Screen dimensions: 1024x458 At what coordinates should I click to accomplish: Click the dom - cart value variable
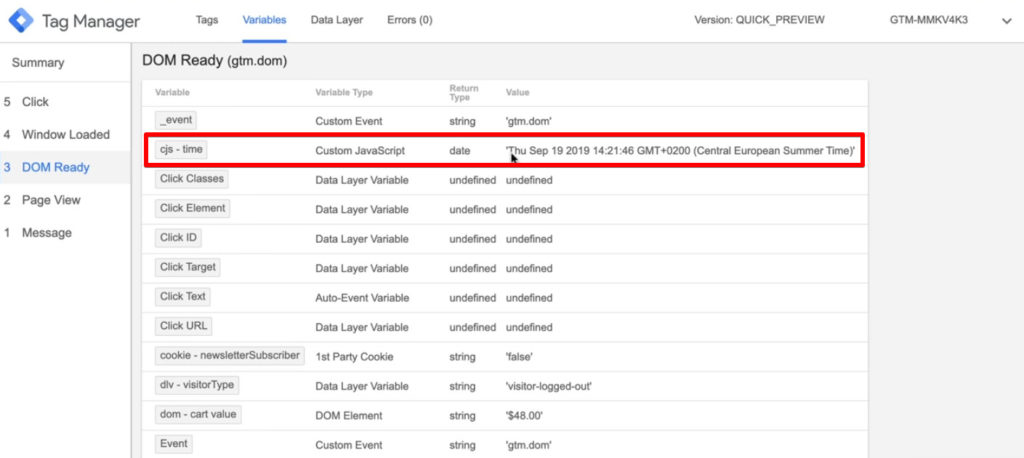tap(198, 414)
